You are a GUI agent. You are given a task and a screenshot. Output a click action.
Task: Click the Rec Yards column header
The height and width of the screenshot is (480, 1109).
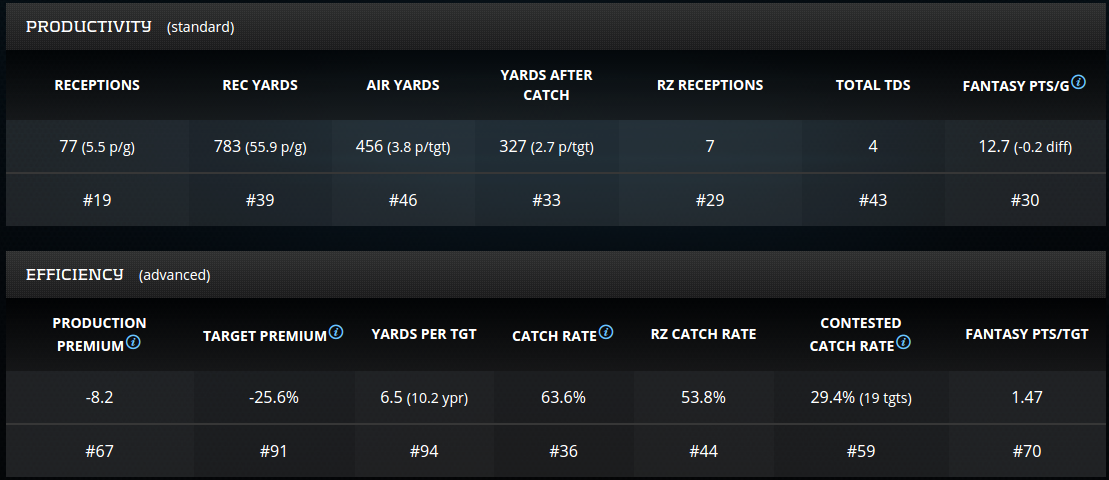[x=260, y=85]
